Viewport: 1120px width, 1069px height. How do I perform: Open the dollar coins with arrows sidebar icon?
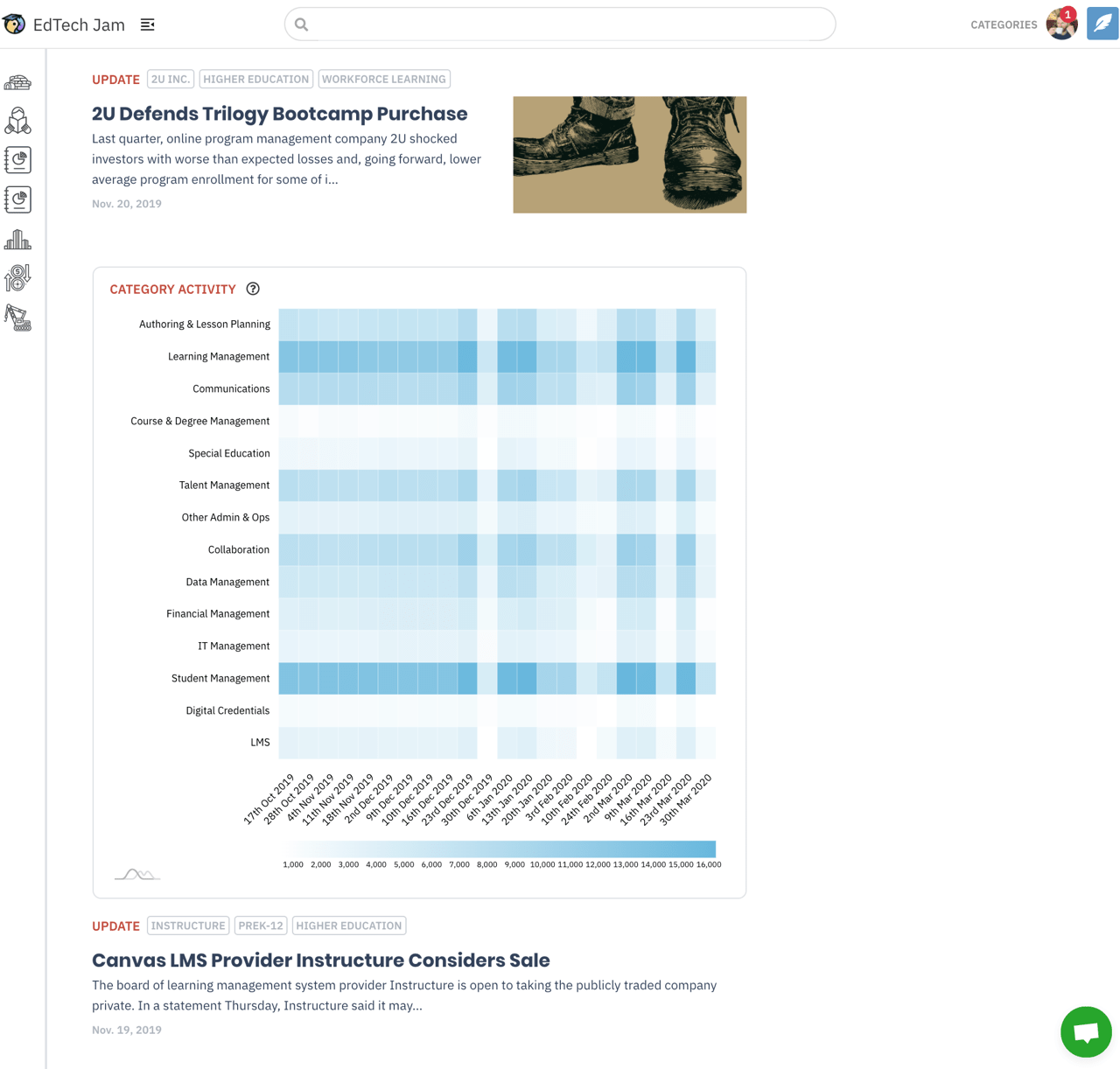(17, 278)
